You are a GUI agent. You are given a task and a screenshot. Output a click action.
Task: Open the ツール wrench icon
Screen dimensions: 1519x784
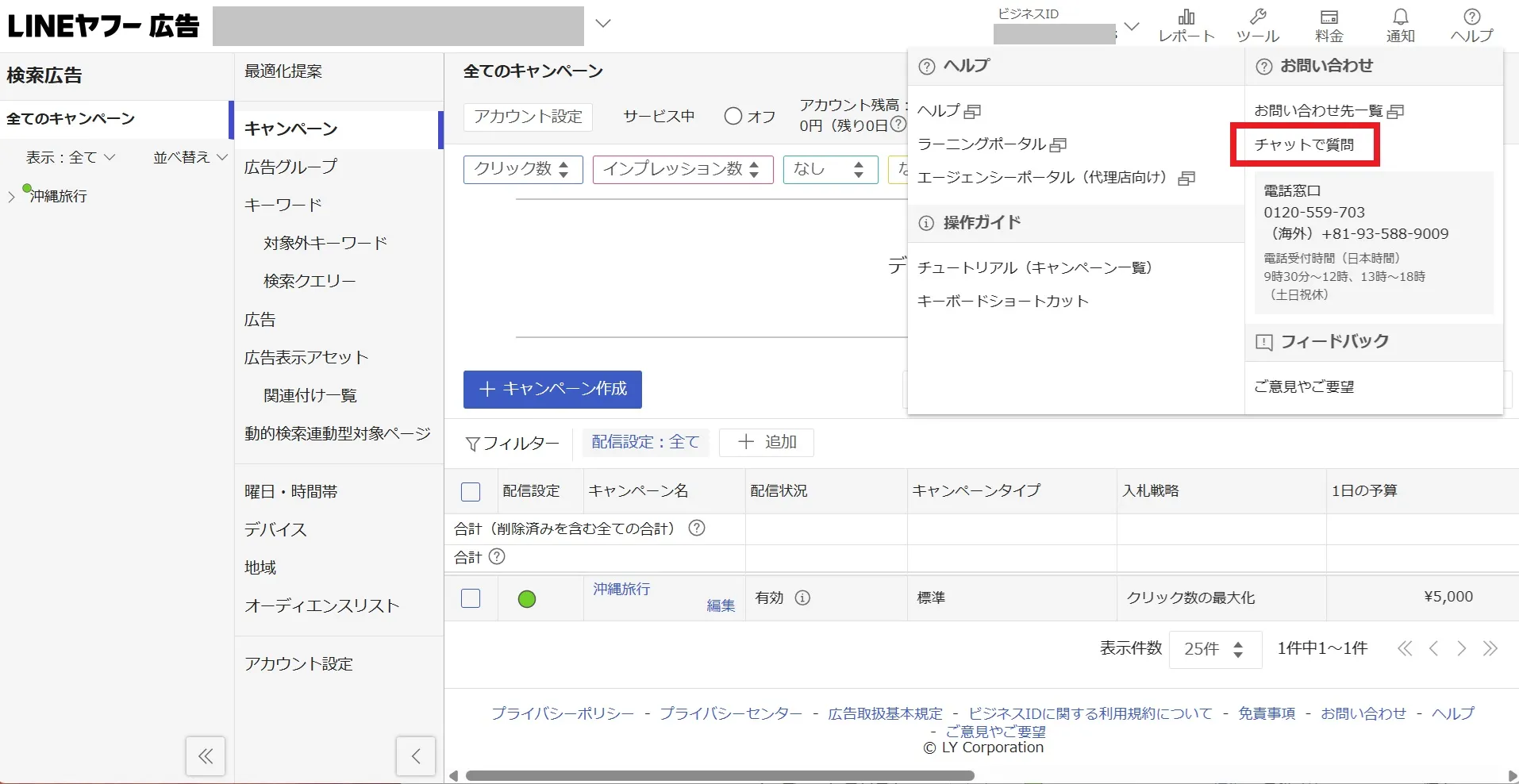point(1257,25)
